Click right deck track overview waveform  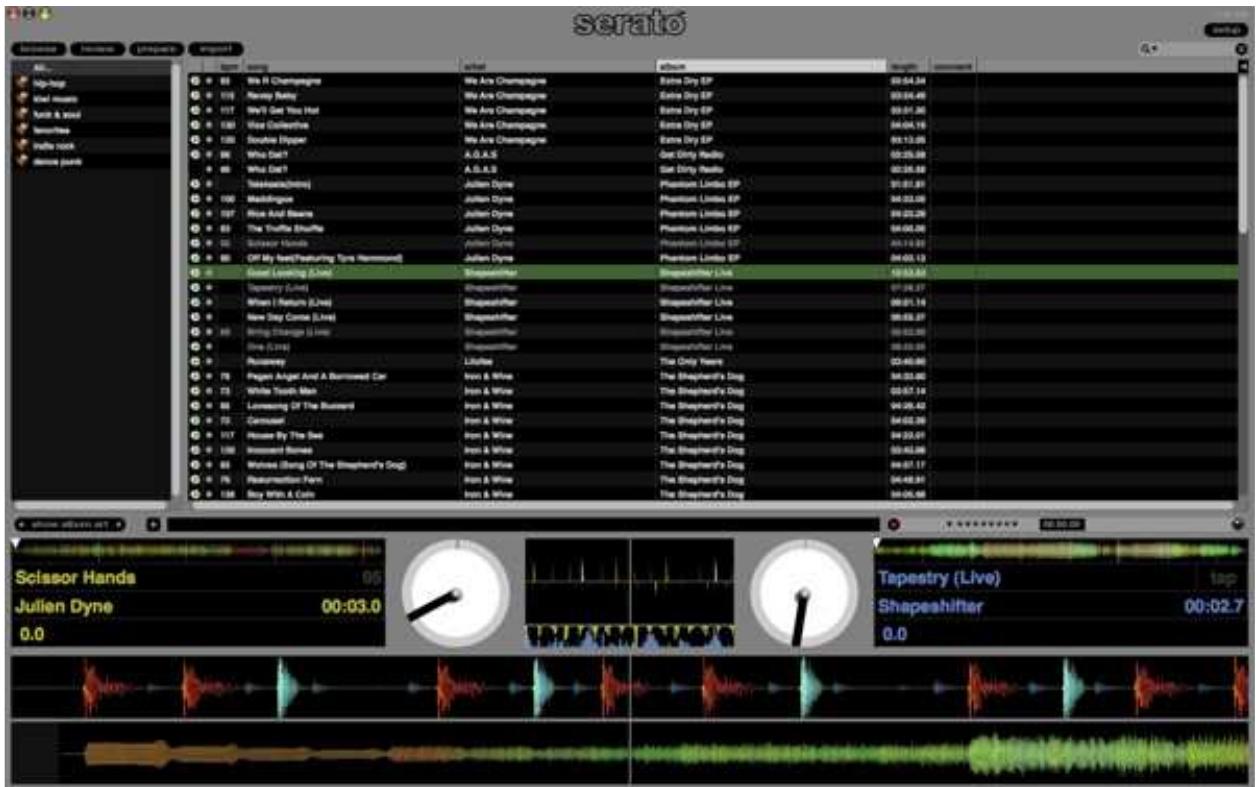click(1061, 551)
